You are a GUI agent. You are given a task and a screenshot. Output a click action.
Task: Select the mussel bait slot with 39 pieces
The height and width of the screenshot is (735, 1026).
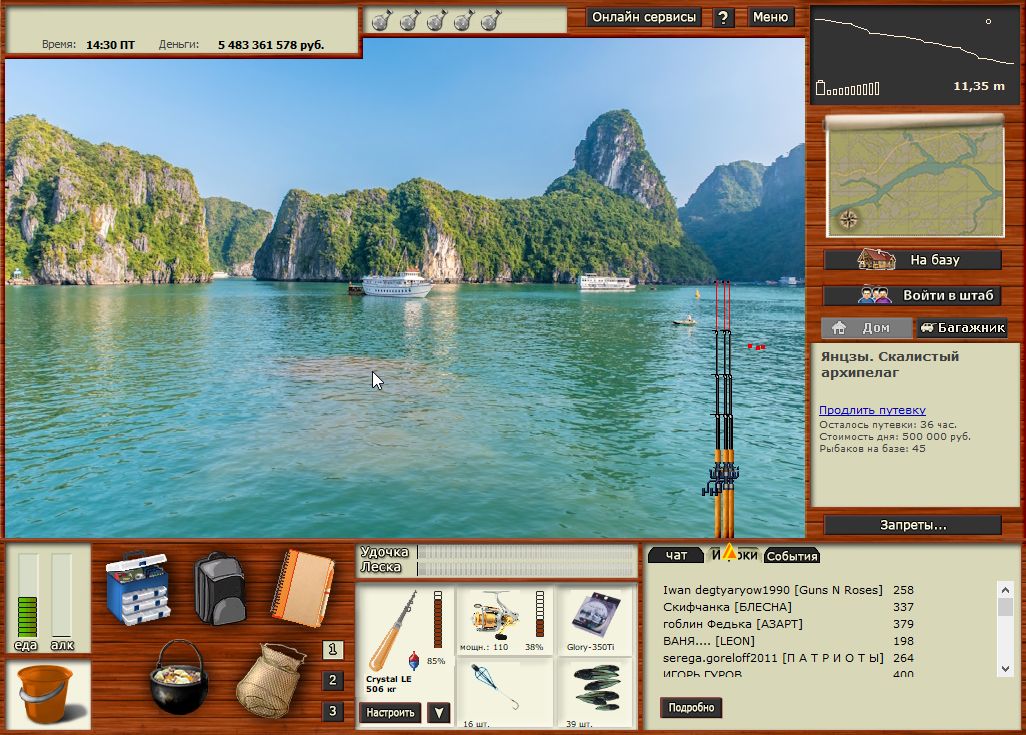tap(594, 693)
